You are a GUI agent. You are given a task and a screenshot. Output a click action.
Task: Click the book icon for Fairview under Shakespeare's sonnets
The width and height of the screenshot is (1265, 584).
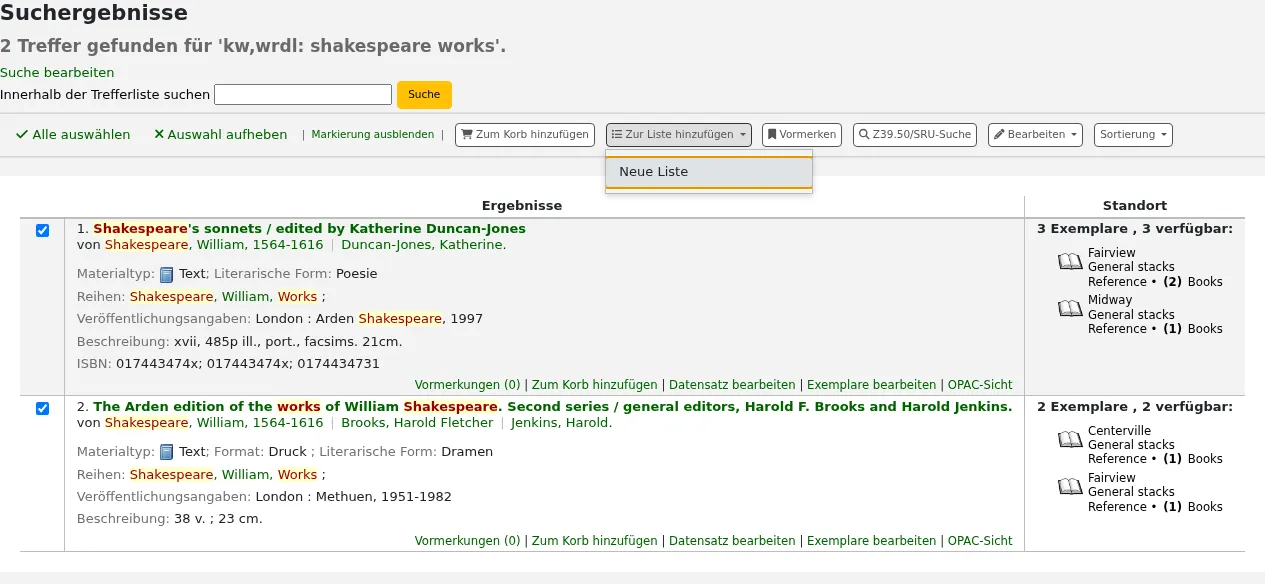pos(1070,262)
